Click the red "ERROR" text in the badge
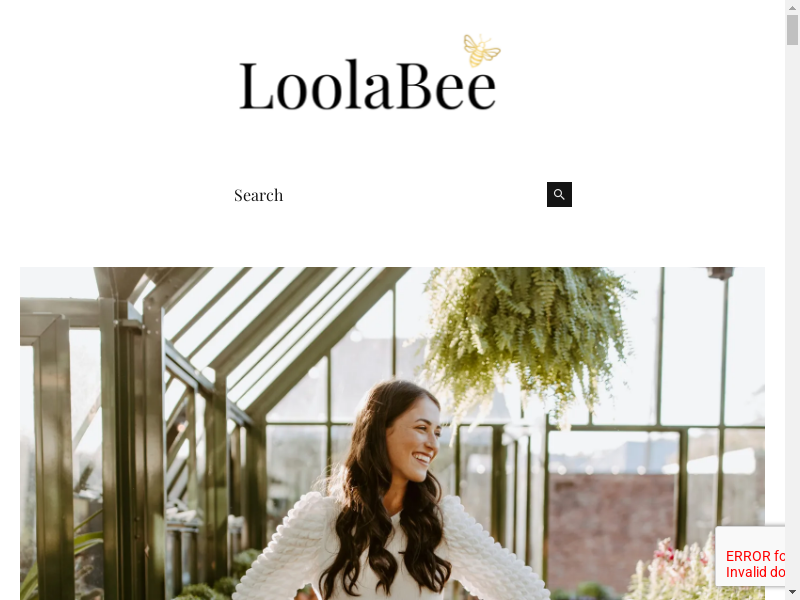The image size is (800, 600). coord(748,556)
